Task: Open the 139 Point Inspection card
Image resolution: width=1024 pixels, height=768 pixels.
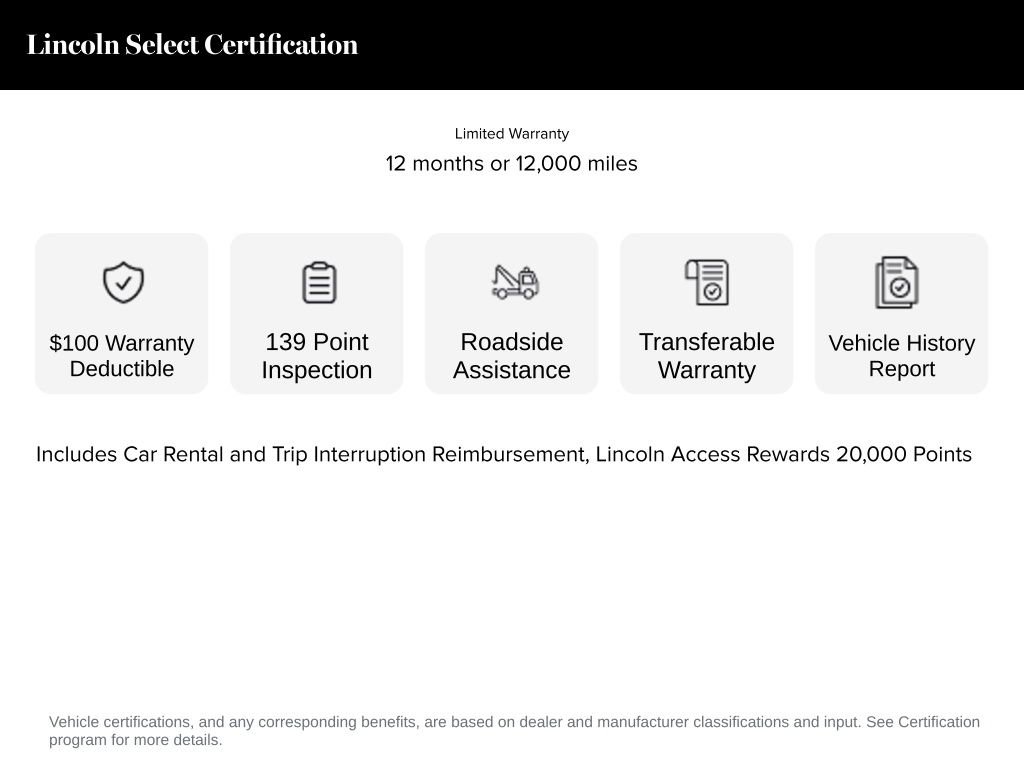Action: click(316, 313)
